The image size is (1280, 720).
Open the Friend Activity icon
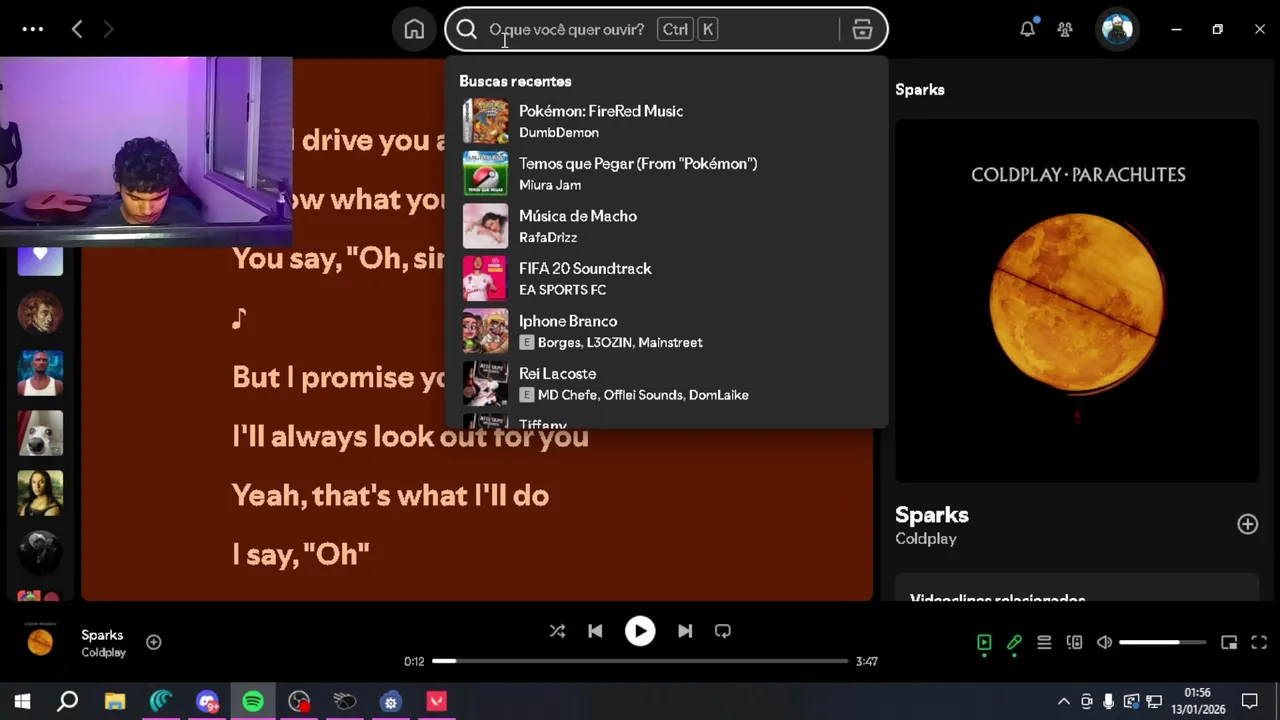point(1065,30)
